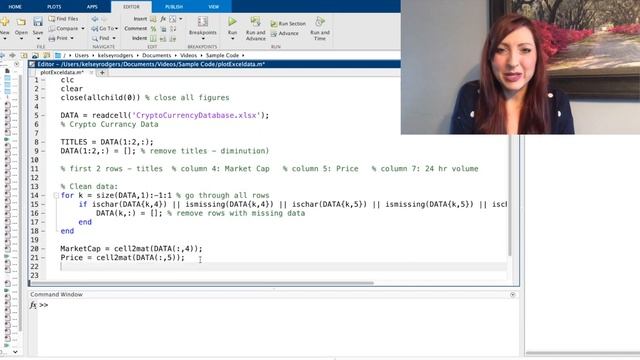Expand the Print dropdown arrow
The height and width of the screenshot is (360, 640).
(x=72, y=38)
